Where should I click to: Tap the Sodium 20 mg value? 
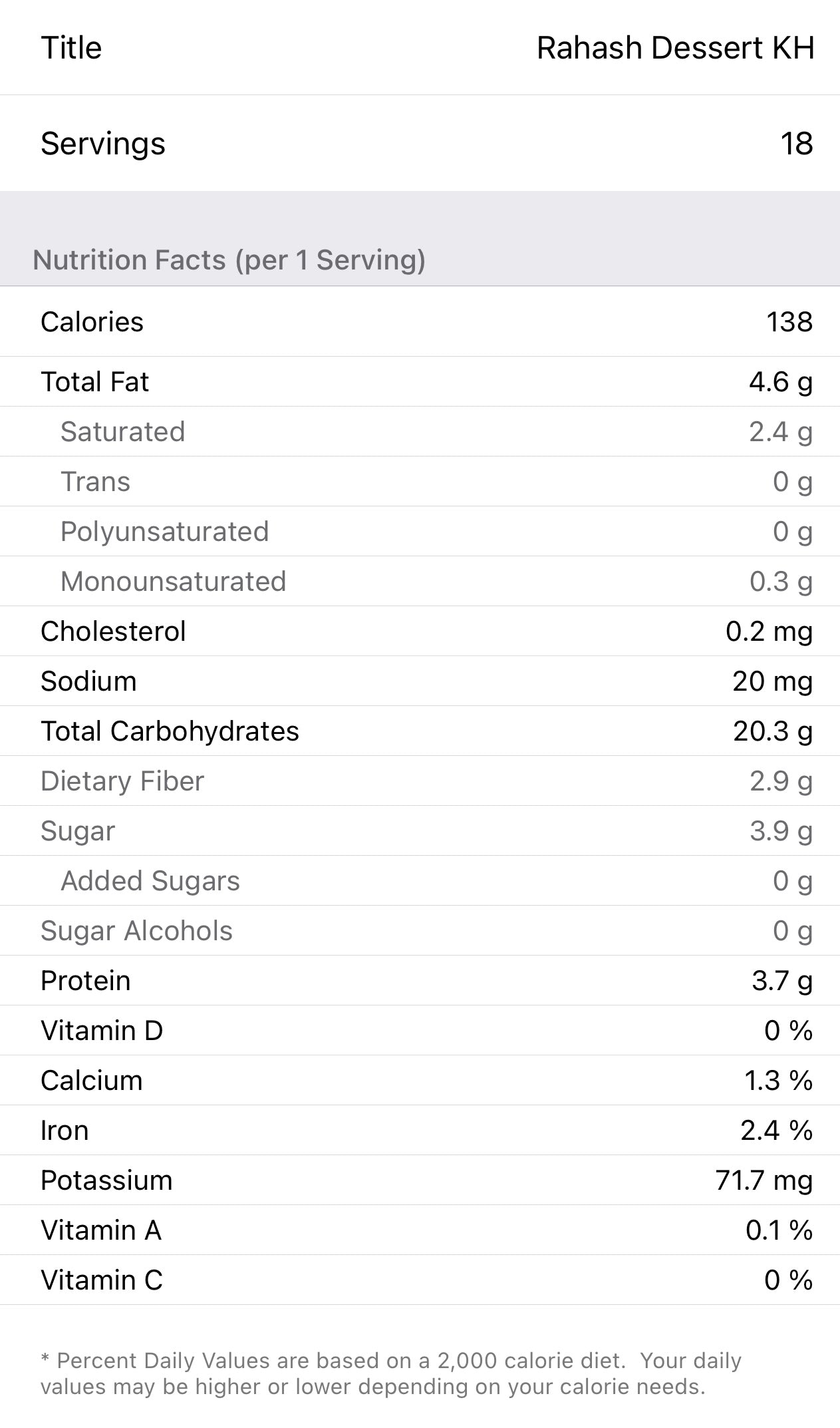(x=772, y=681)
